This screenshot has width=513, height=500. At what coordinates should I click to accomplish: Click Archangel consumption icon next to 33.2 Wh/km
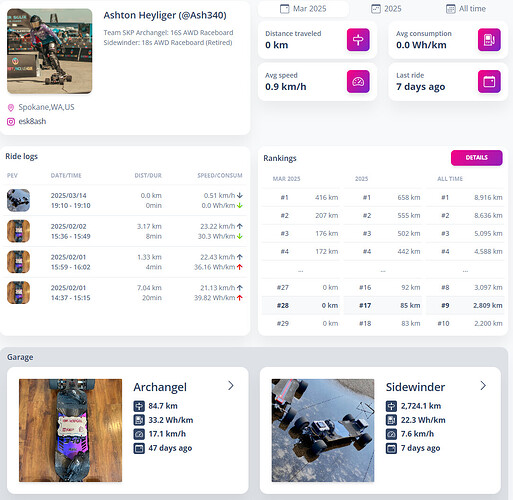pos(139,420)
